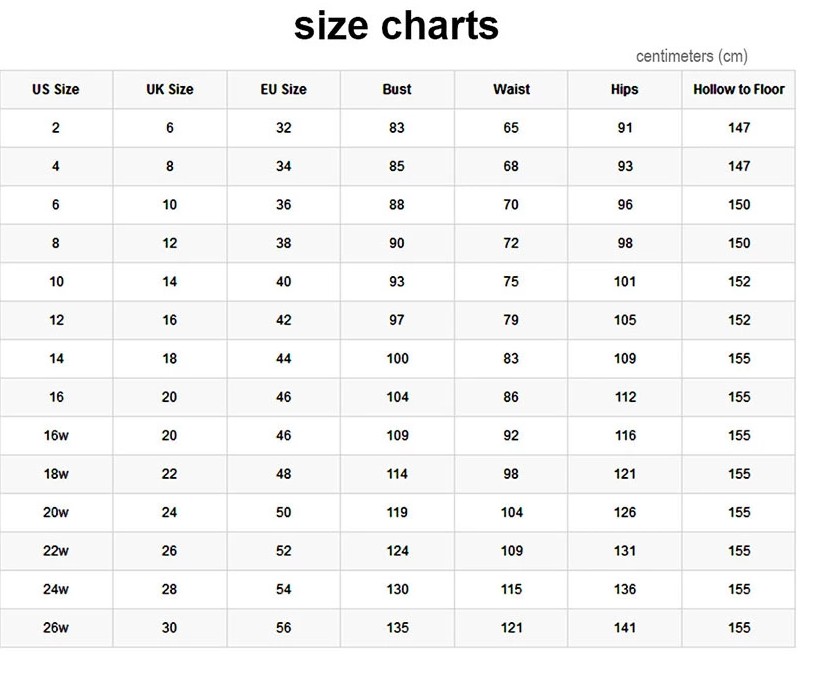Click the US size 24w cell
Viewport: 821px width, 691px height.
(56, 589)
